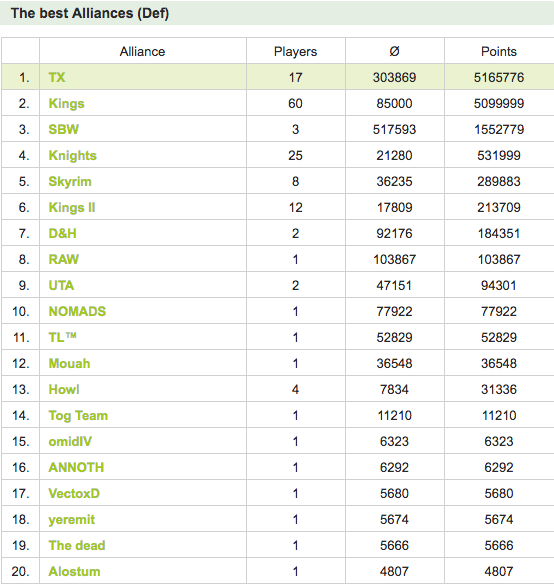Click the Skyrim alliance name
The height and width of the screenshot is (584, 554).
(x=70, y=181)
